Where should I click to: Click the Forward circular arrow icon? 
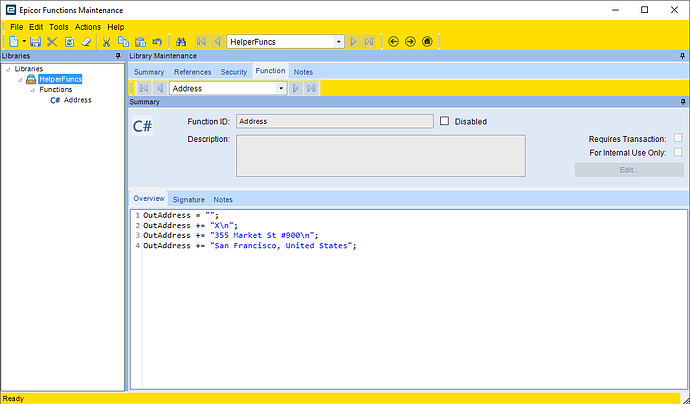pos(410,42)
